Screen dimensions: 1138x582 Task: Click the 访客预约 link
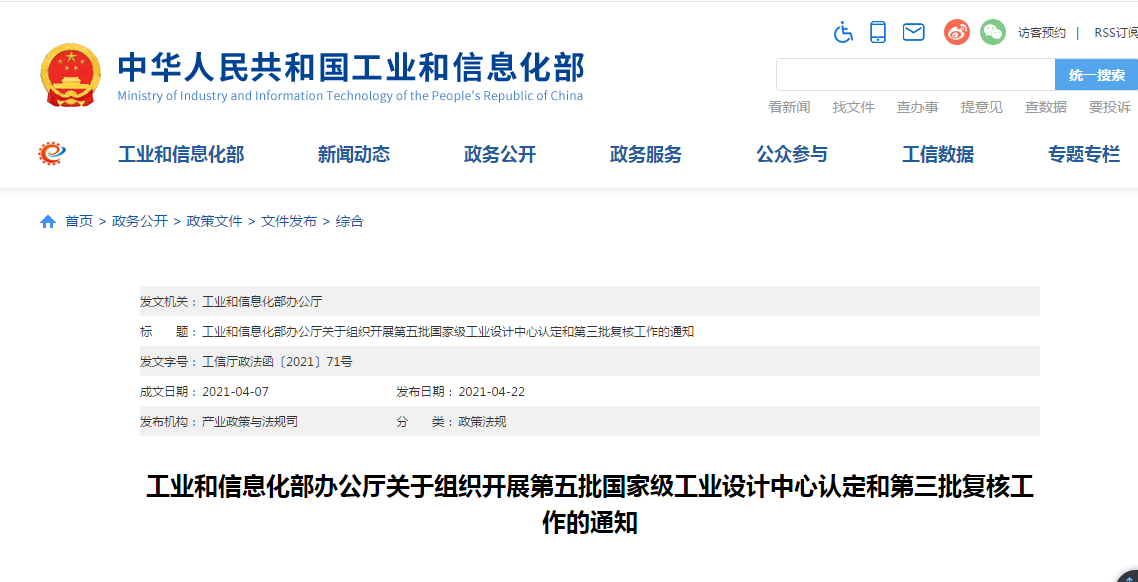tap(1041, 33)
